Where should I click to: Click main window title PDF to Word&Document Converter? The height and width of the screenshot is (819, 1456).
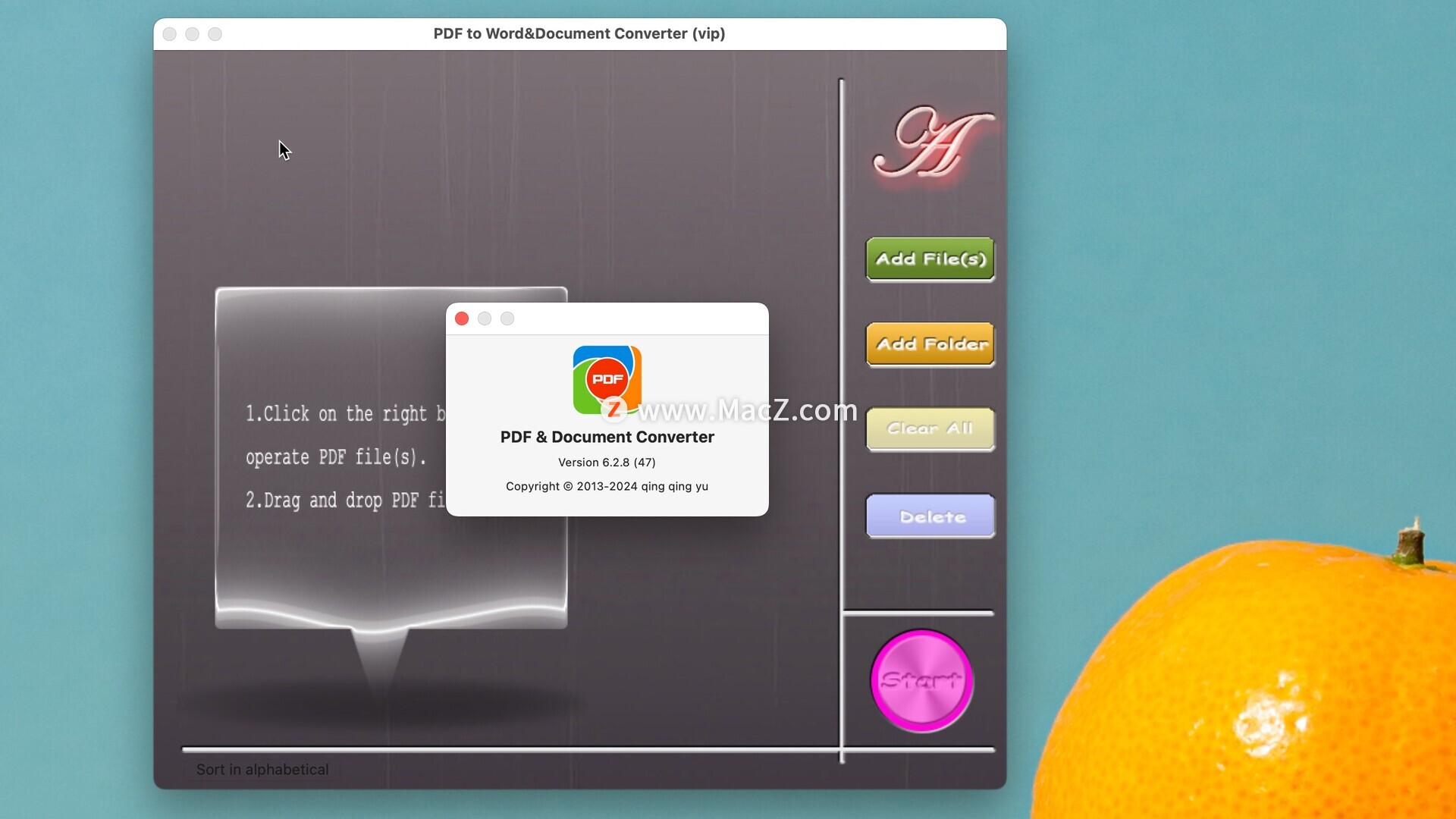pos(579,33)
